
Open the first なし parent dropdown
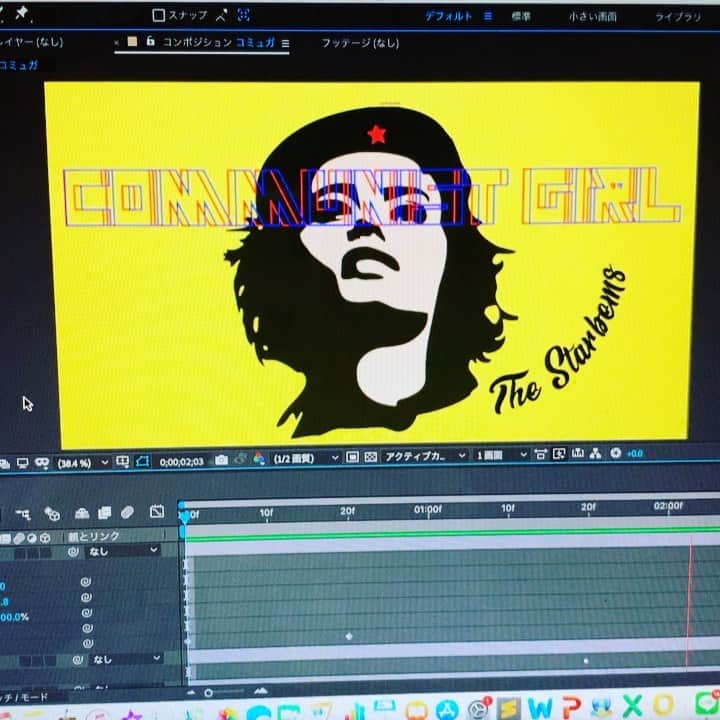click(x=123, y=551)
